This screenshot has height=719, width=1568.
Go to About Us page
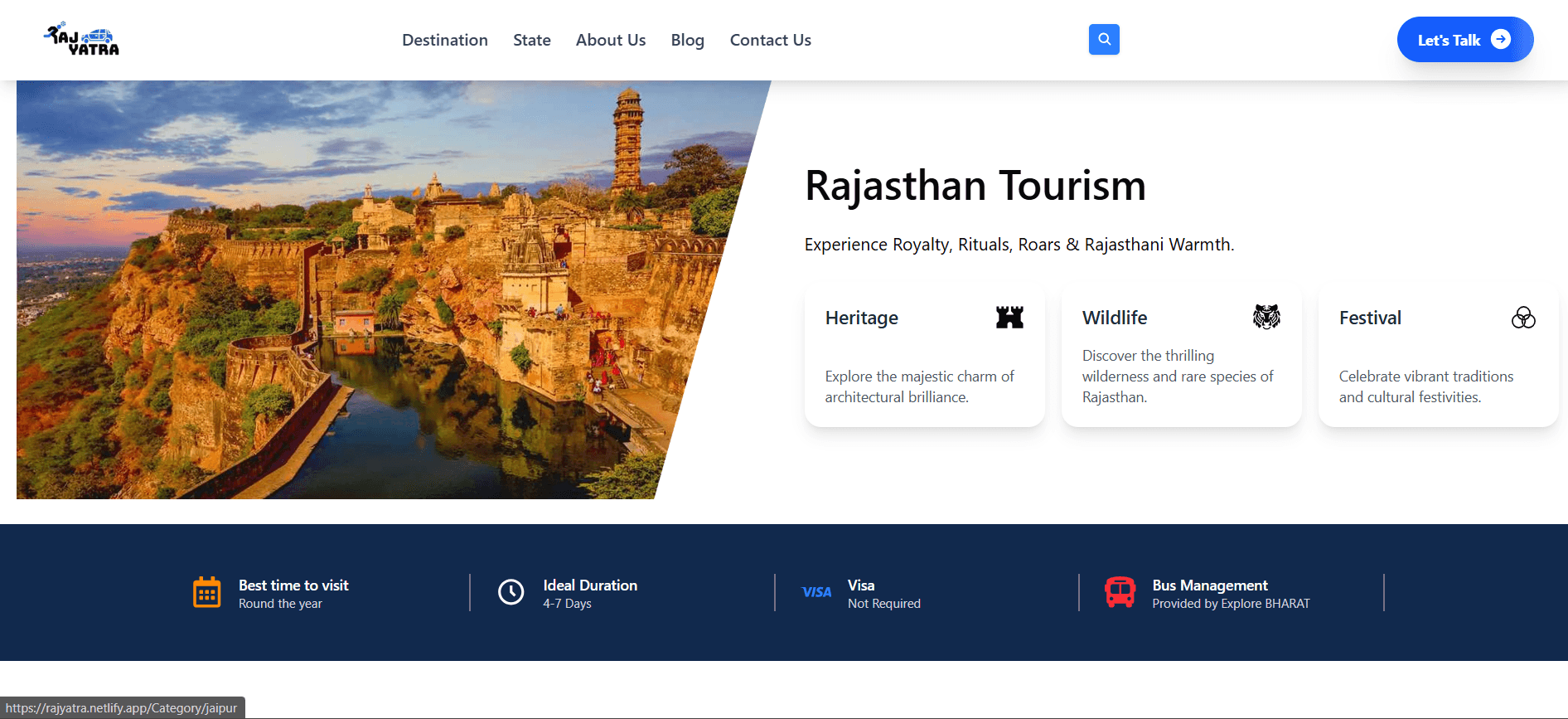(x=610, y=40)
